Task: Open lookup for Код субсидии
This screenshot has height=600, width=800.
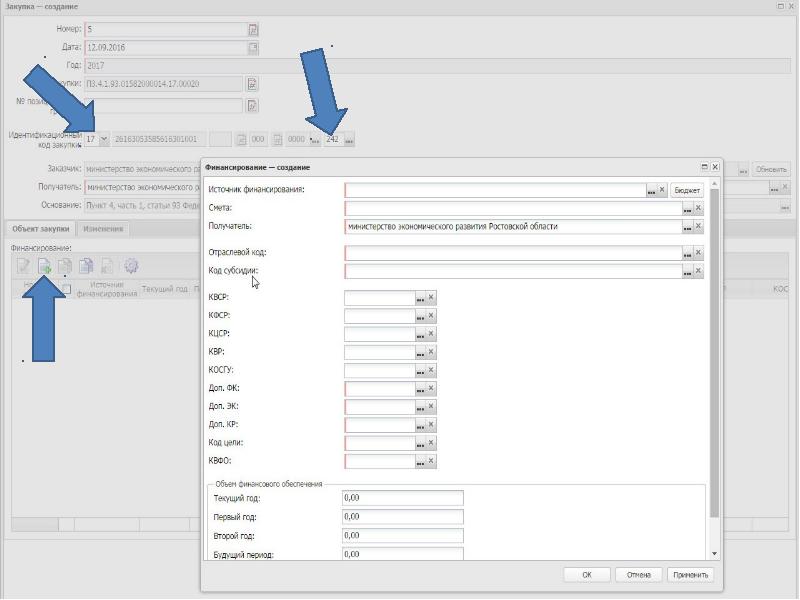Action: pyautogui.click(x=688, y=271)
